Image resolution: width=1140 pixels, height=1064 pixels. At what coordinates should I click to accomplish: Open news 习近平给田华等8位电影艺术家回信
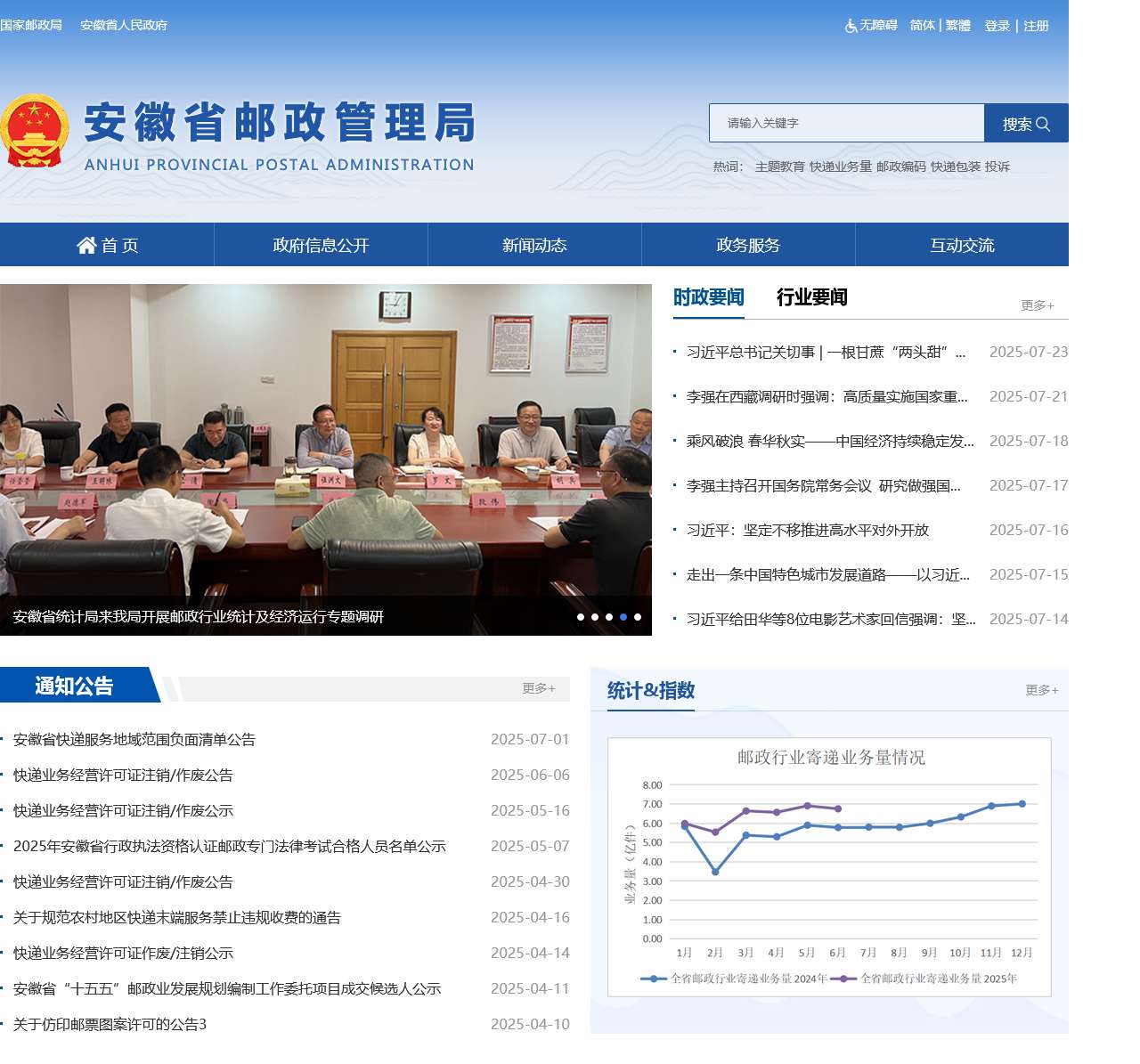pos(831,620)
